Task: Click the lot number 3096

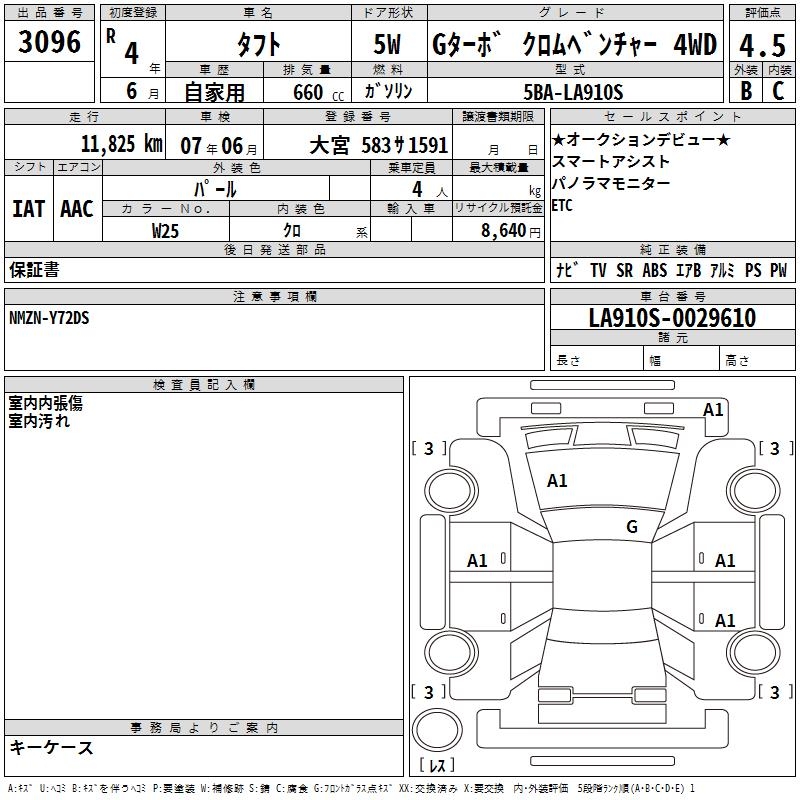Action: [x=49, y=42]
